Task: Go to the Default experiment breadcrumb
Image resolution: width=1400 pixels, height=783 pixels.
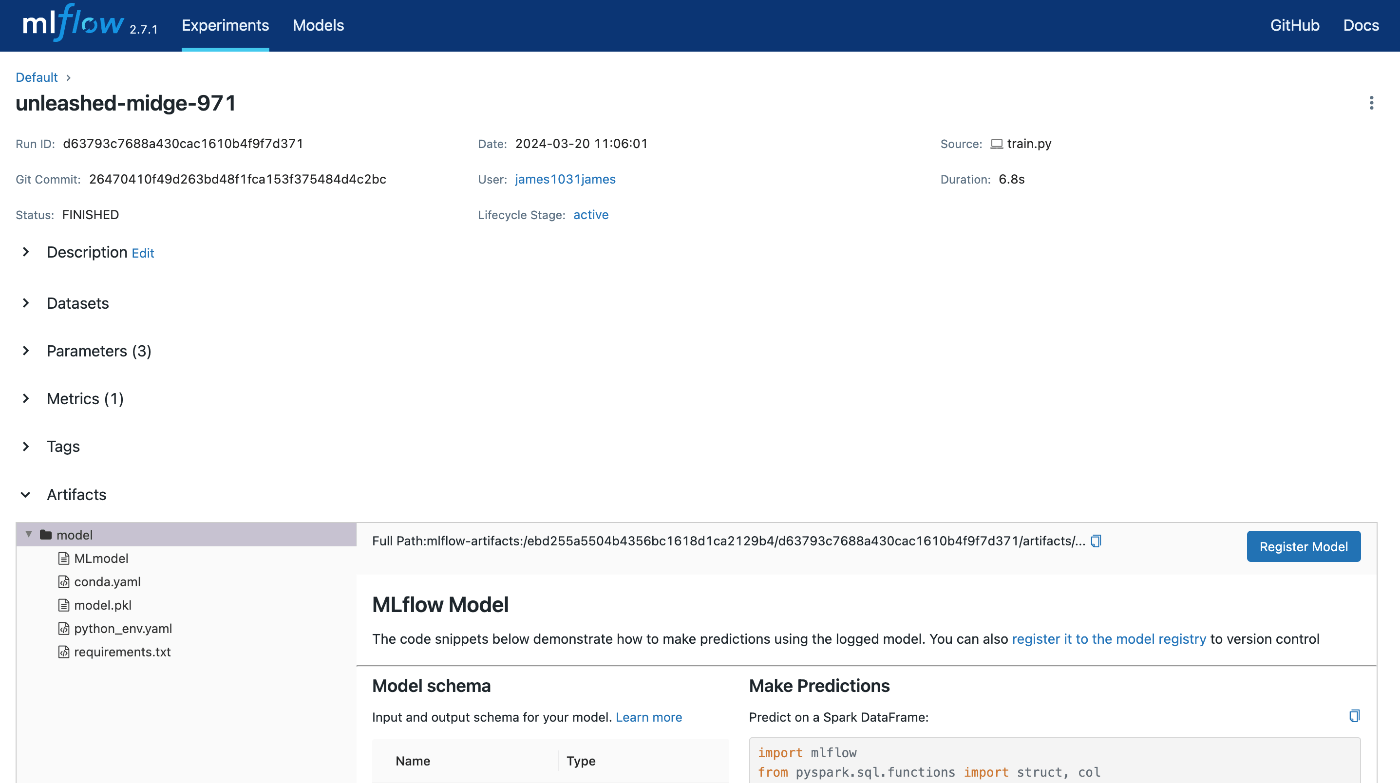Action: [x=37, y=77]
